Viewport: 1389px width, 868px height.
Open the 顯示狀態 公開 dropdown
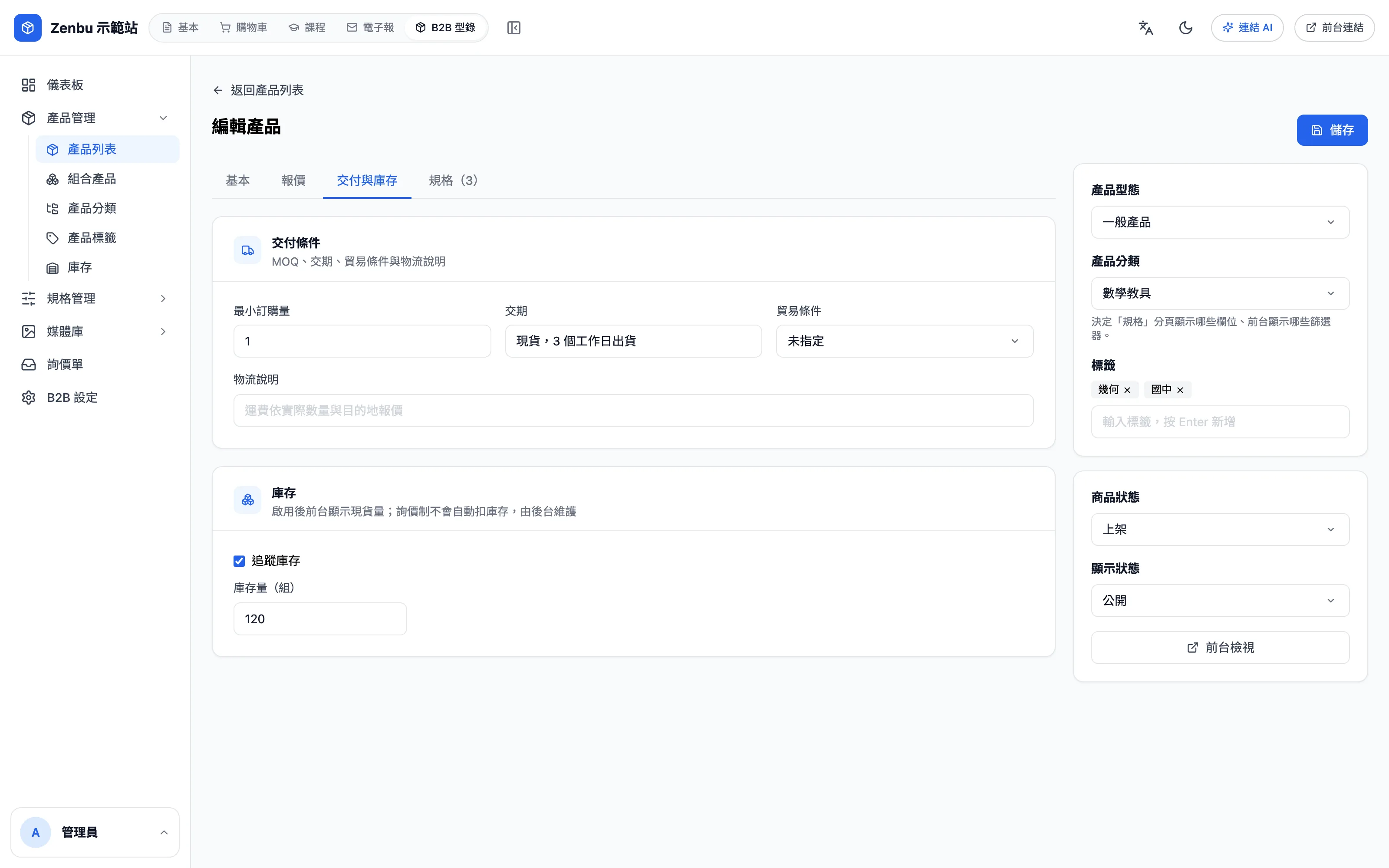[1220, 601]
